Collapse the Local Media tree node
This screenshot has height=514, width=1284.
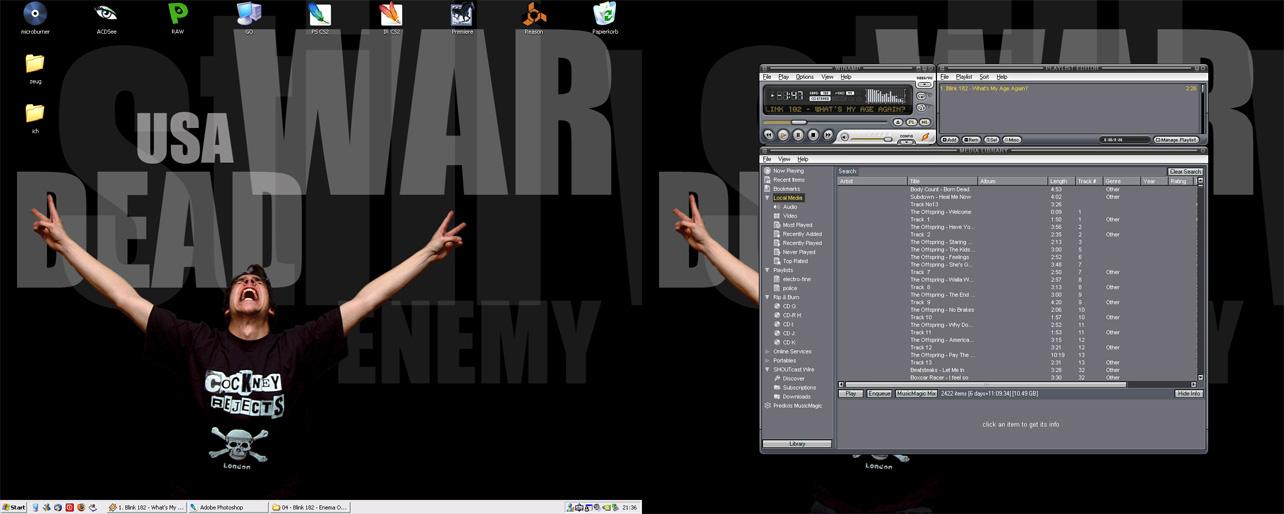pos(767,198)
